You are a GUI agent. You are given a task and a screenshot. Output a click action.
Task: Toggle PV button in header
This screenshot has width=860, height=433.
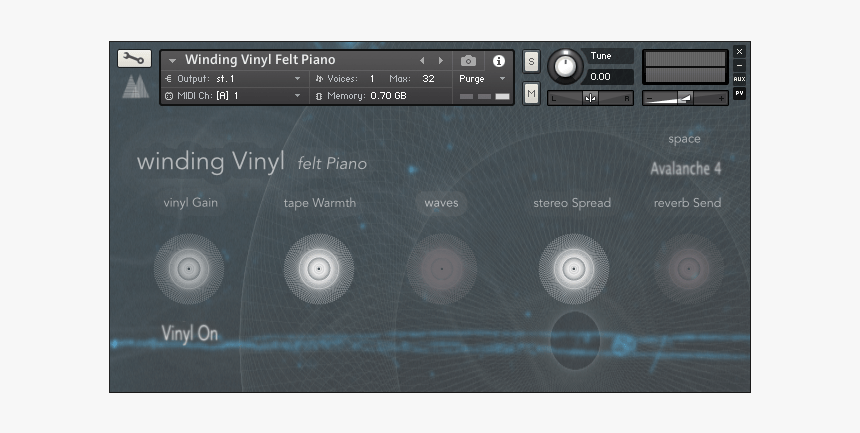tap(739, 93)
